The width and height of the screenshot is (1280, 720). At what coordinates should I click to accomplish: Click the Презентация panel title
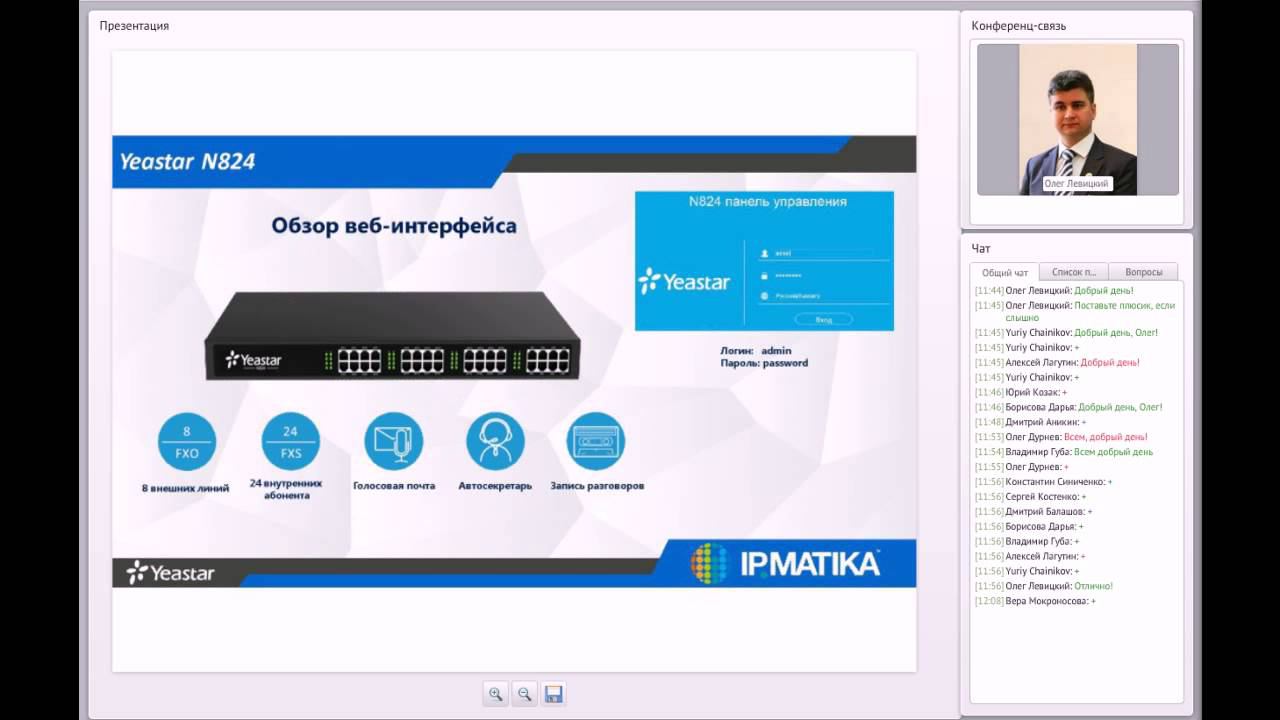[x=134, y=26]
